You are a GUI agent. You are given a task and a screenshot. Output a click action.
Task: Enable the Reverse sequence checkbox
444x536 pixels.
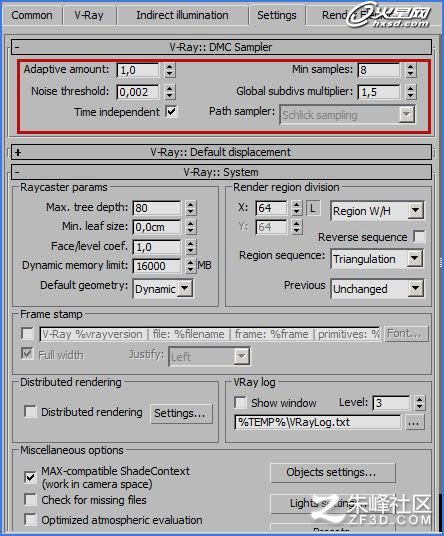tap(419, 237)
